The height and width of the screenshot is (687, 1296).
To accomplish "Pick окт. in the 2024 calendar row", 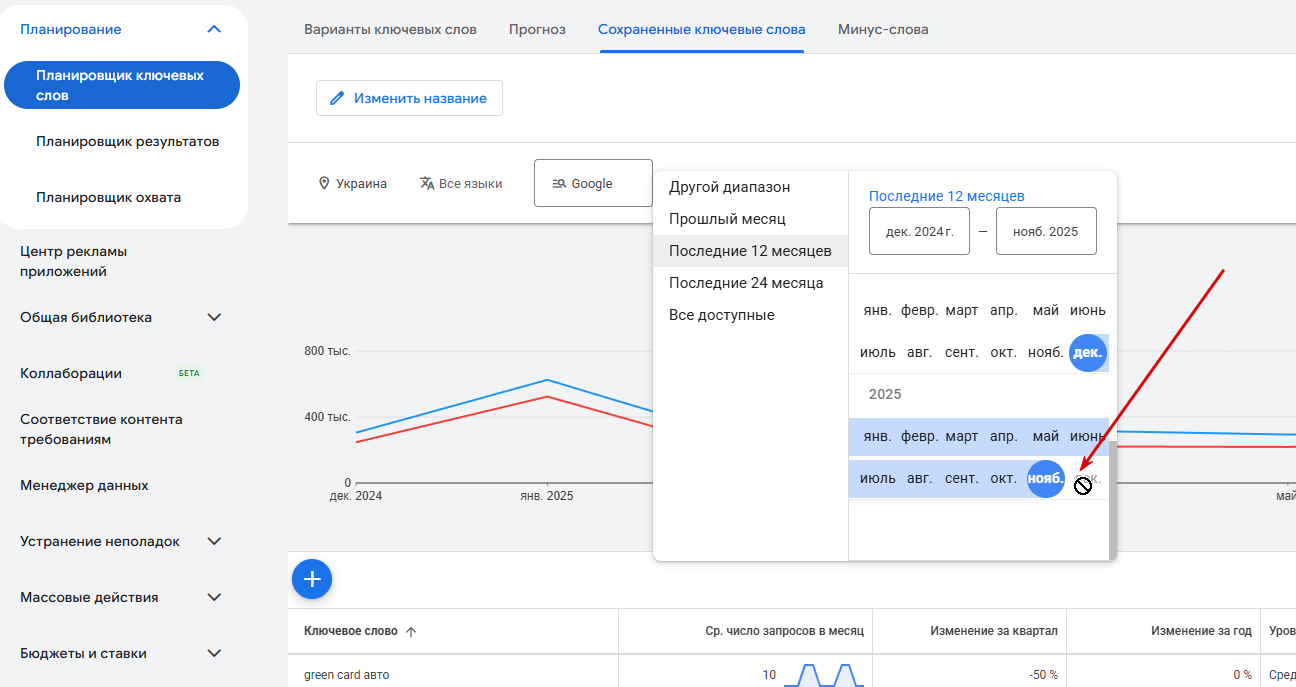I will pyautogui.click(x=1004, y=353).
